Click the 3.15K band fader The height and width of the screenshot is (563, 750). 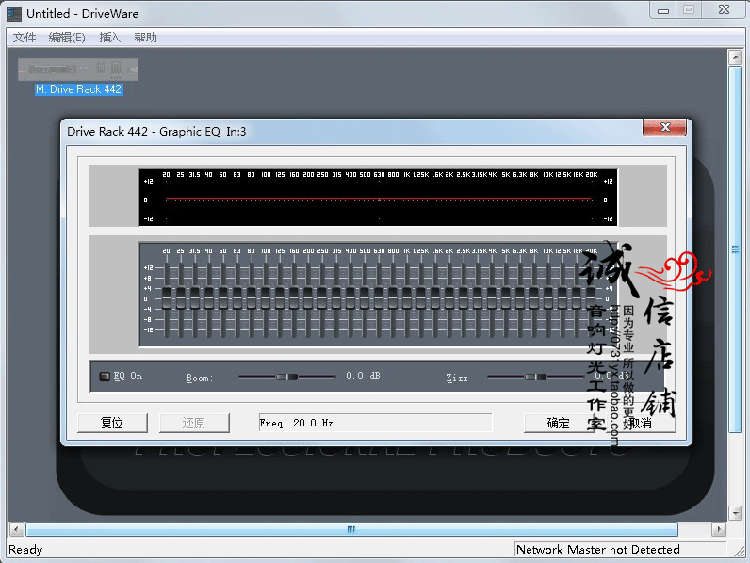[478, 298]
